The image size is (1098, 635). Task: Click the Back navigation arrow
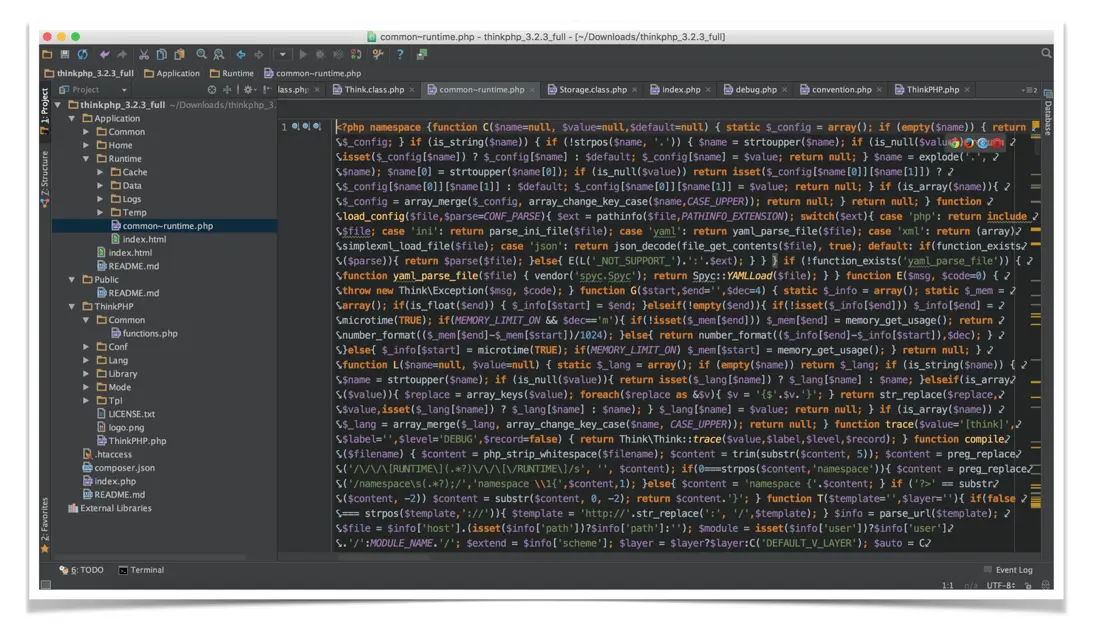pyautogui.click(x=241, y=55)
